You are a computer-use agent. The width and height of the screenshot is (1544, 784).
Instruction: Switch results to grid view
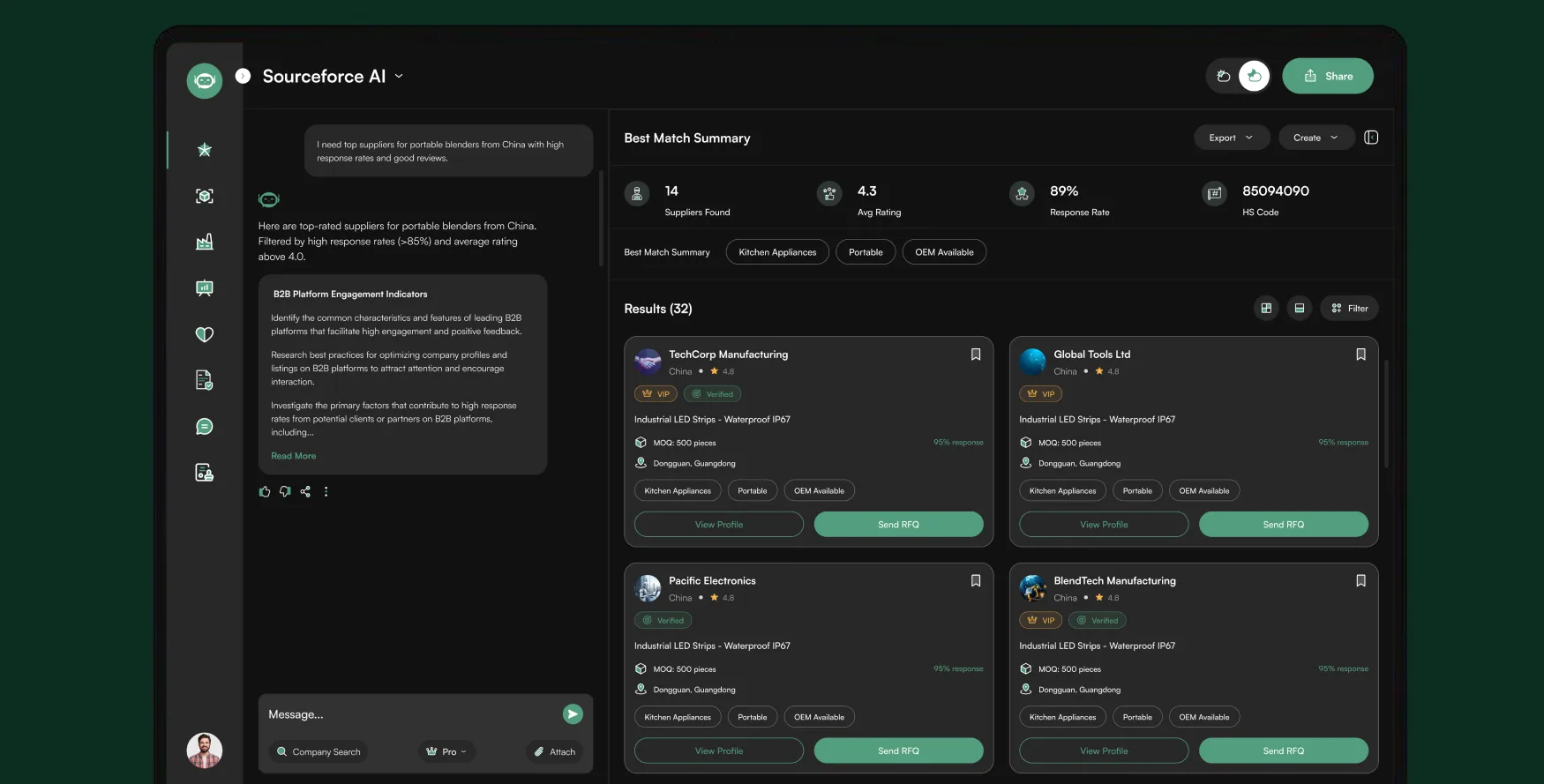[x=1266, y=308]
